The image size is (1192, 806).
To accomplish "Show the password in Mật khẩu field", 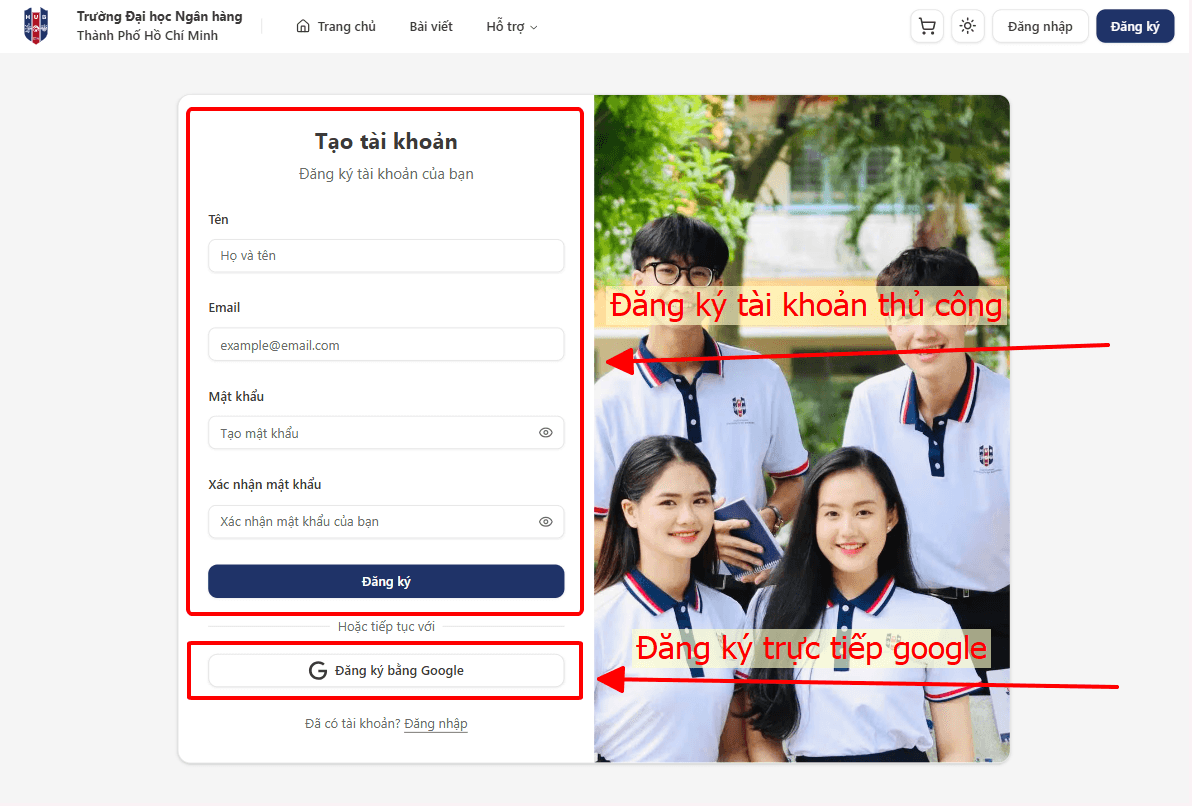I will pos(545,432).
